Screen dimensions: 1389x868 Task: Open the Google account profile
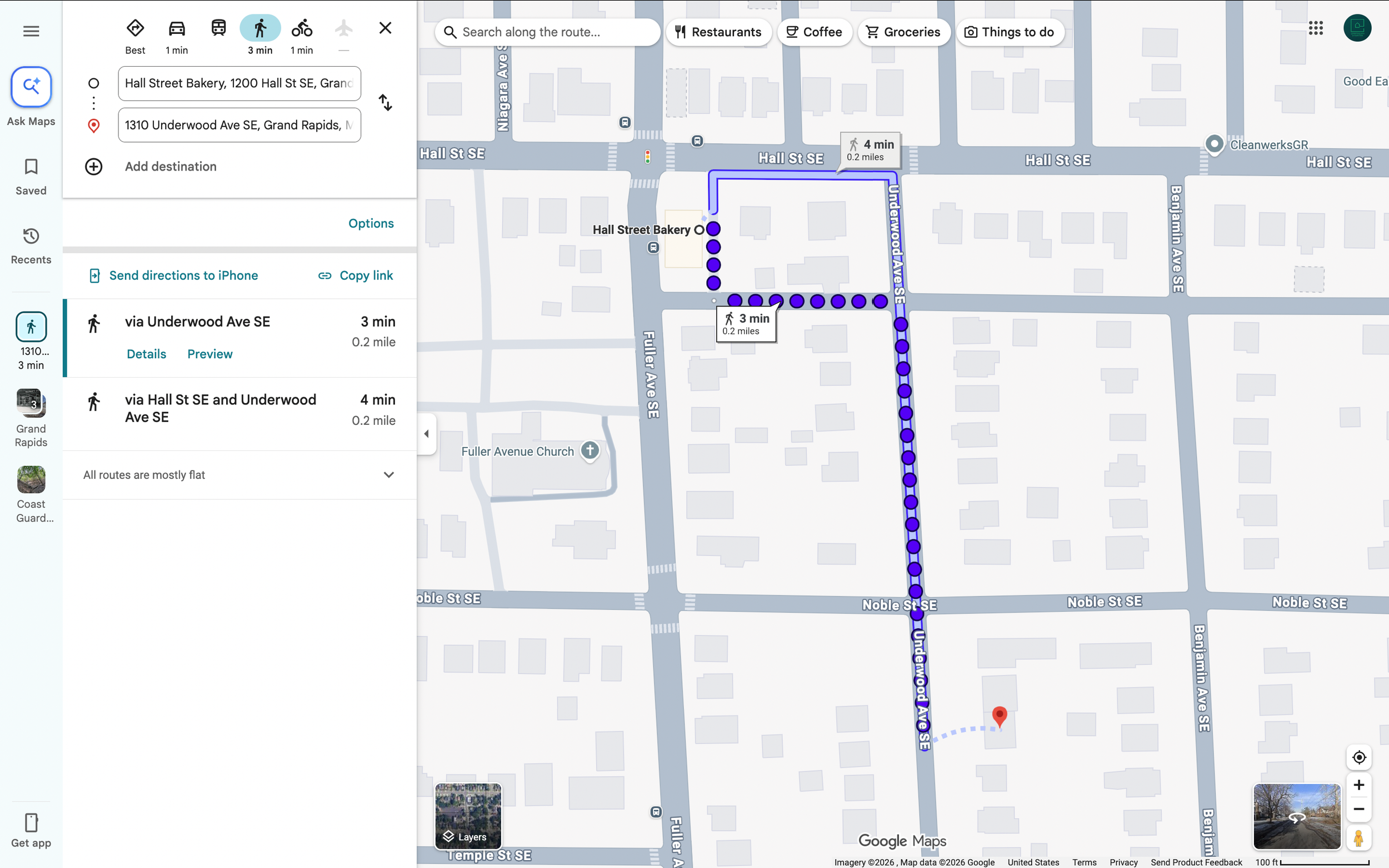(x=1357, y=28)
